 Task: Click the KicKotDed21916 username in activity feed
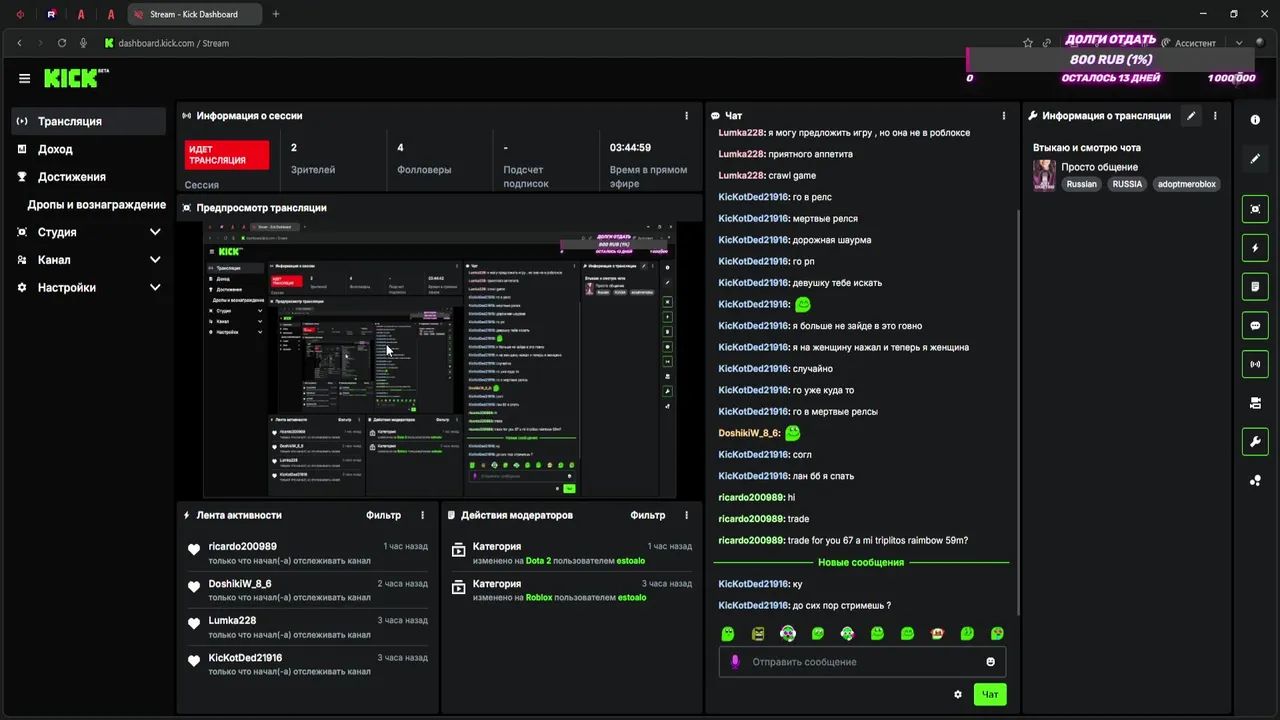(x=245, y=658)
